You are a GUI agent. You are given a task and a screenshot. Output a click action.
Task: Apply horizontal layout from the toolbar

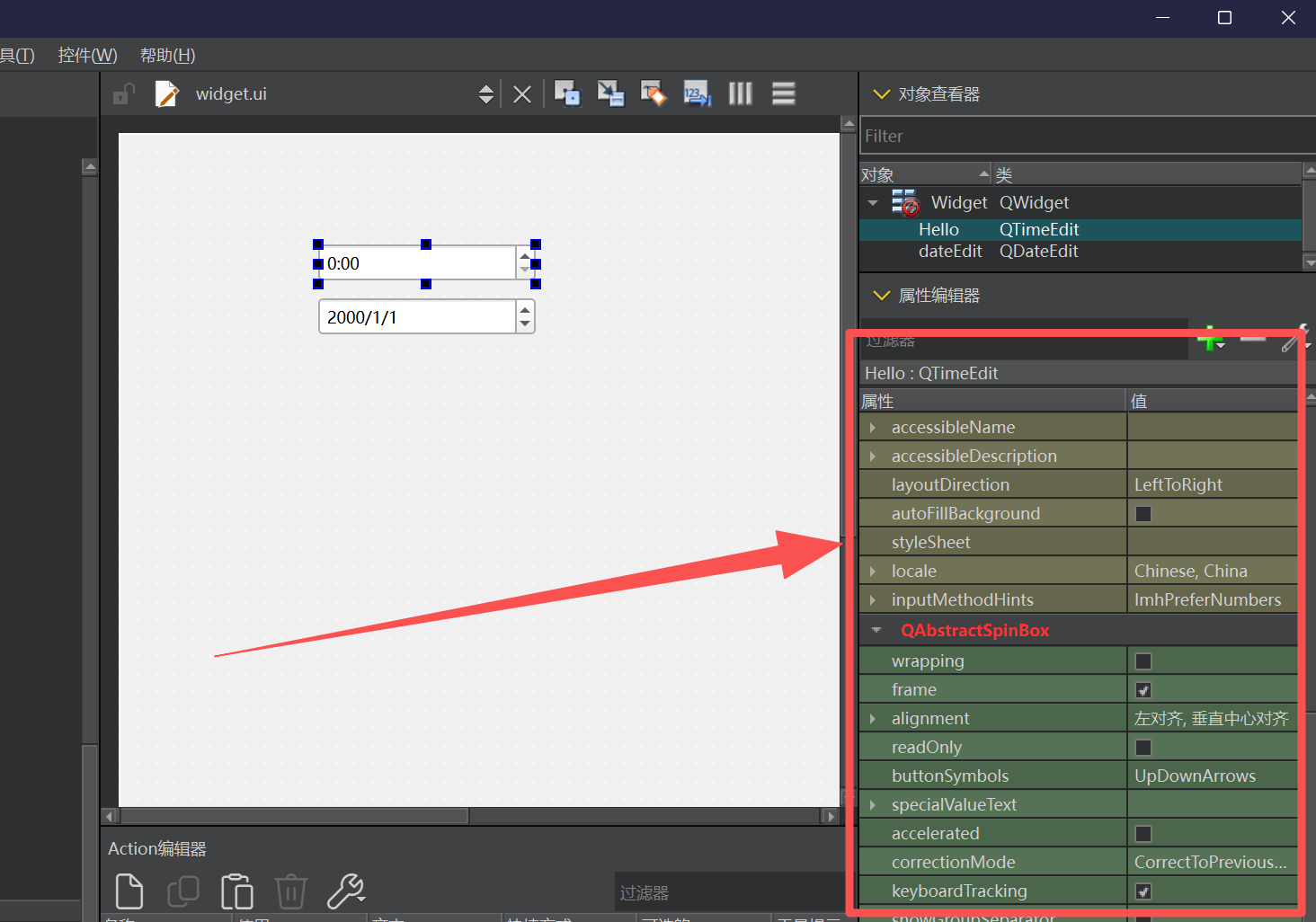coord(740,93)
